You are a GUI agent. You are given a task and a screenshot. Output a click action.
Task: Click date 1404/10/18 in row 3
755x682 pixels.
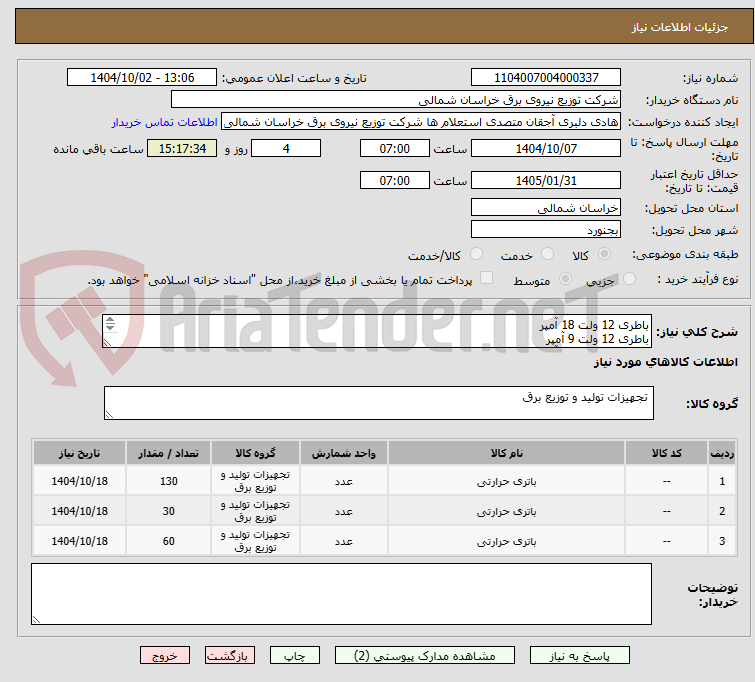point(79,541)
